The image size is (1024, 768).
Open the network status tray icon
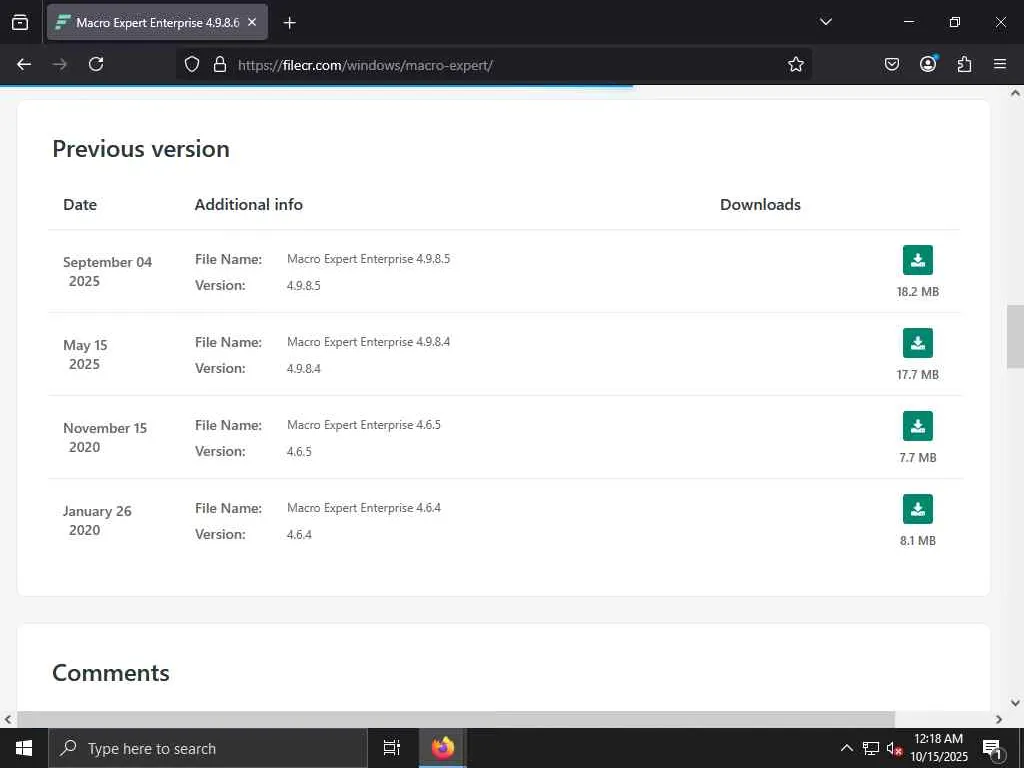871,748
